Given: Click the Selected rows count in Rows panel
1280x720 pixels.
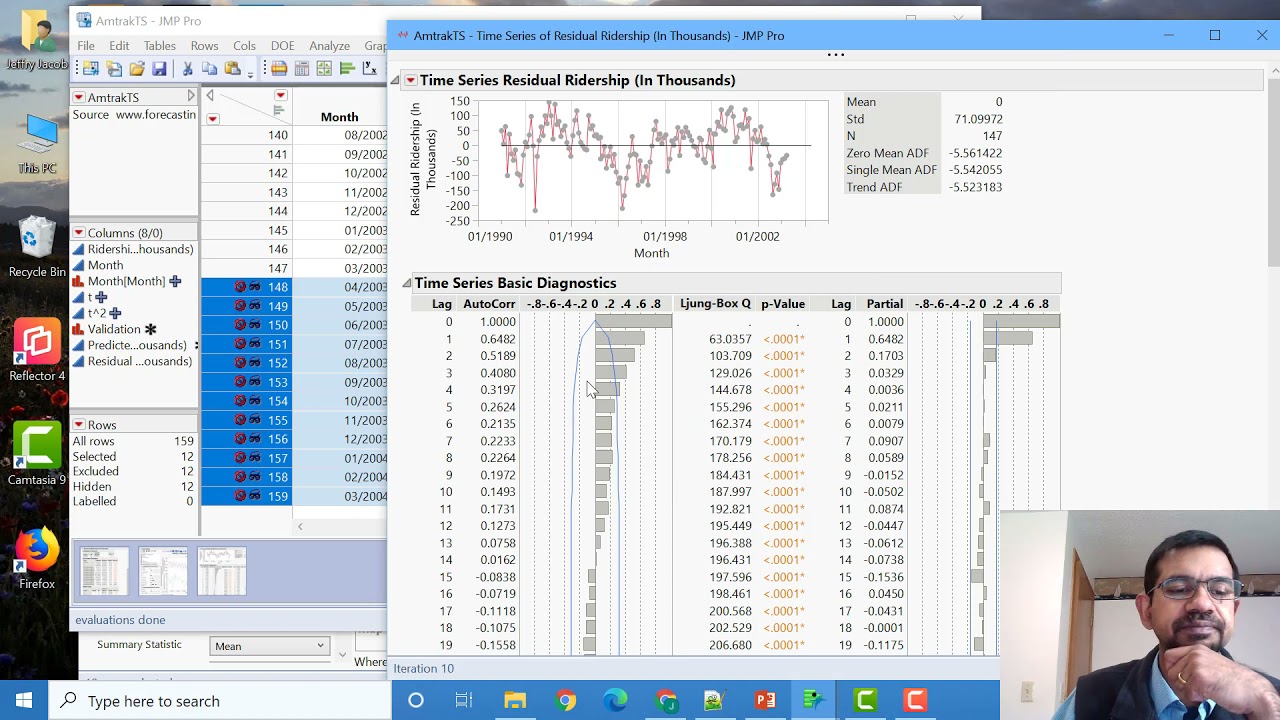Looking at the screenshot, I should click(x=187, y=456).
